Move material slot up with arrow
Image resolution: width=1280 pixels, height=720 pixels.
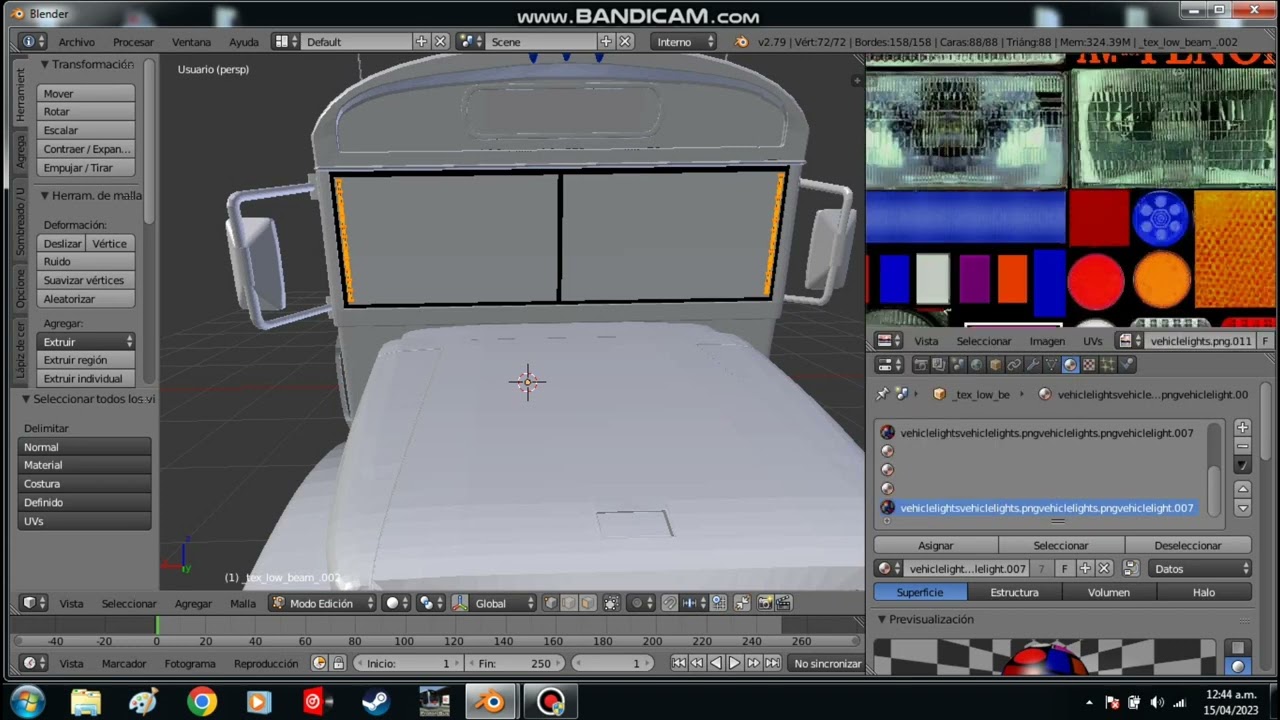click(1242, 489)
